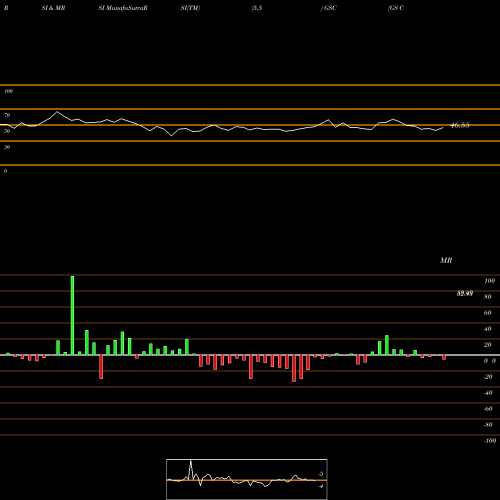Click the 100 label on MR axis
The image size is (500, 500).
click(x=489, y=281)
